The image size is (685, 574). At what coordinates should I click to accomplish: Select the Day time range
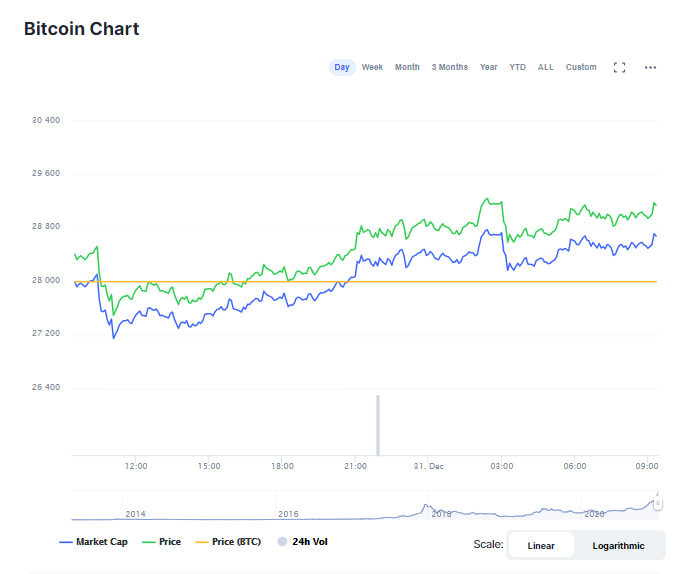(x=342, y=68)
